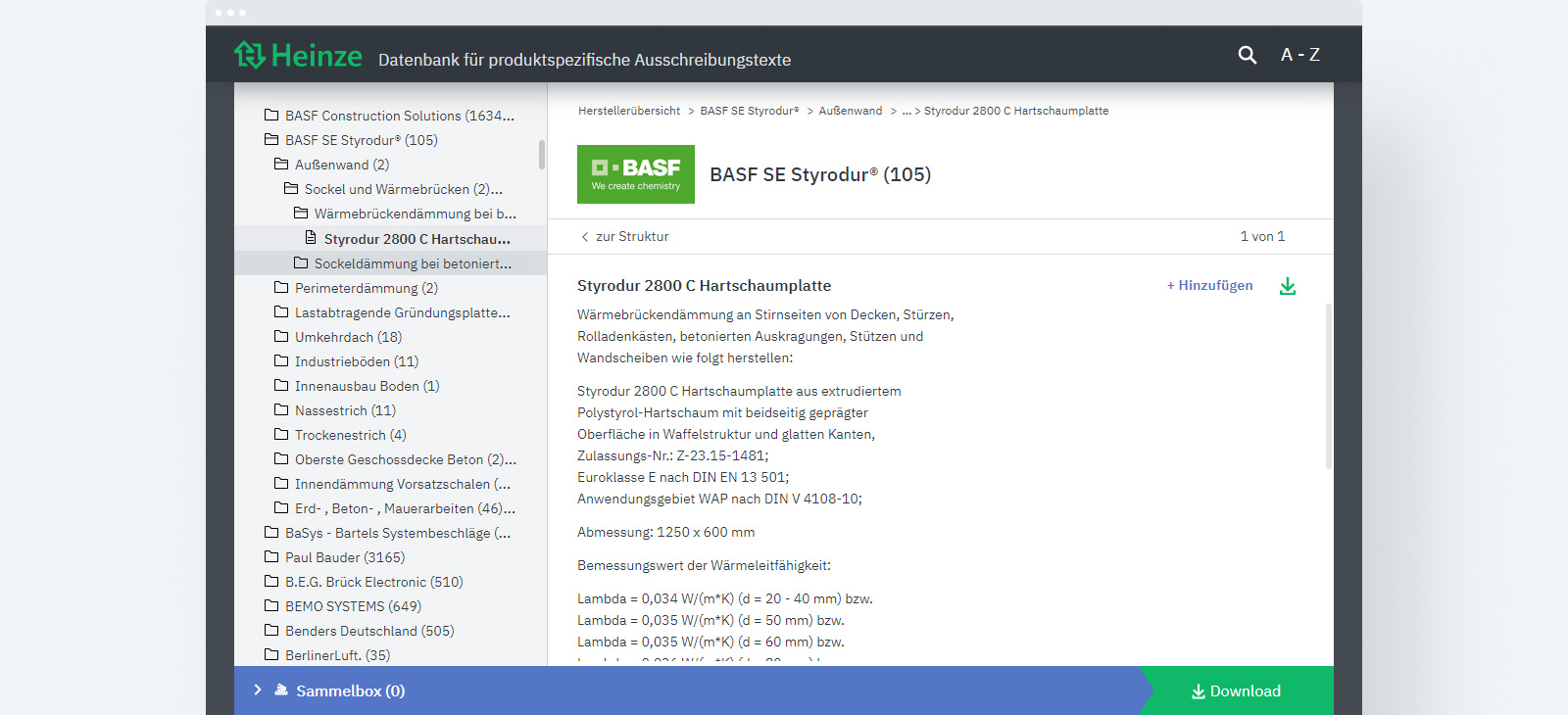Open Benders Deutschland (505) folder
Image resolution: width=1568 pixels, height=715 pixels.
tap(359, 631)
